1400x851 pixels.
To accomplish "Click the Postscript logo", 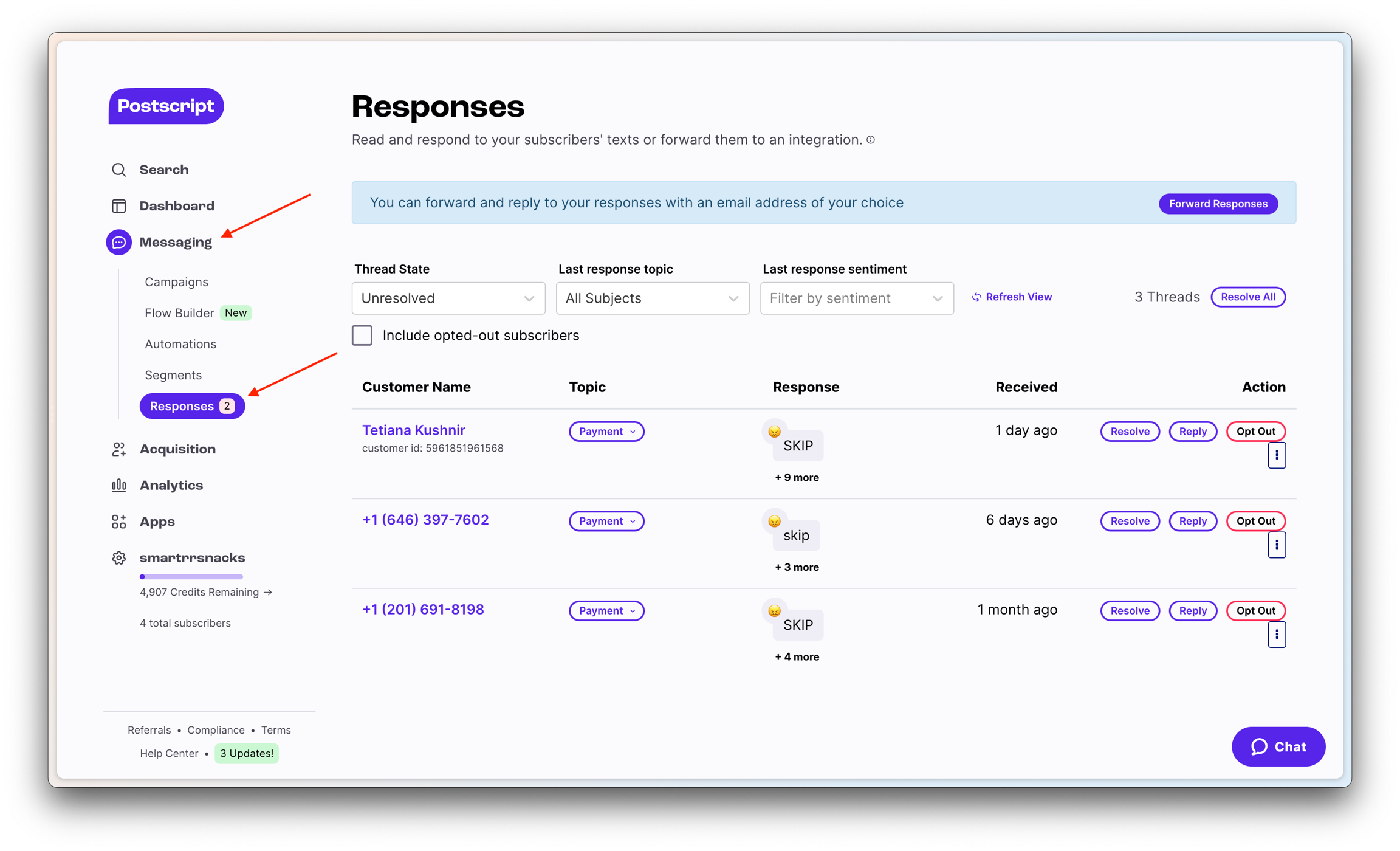I will (166, 106).
